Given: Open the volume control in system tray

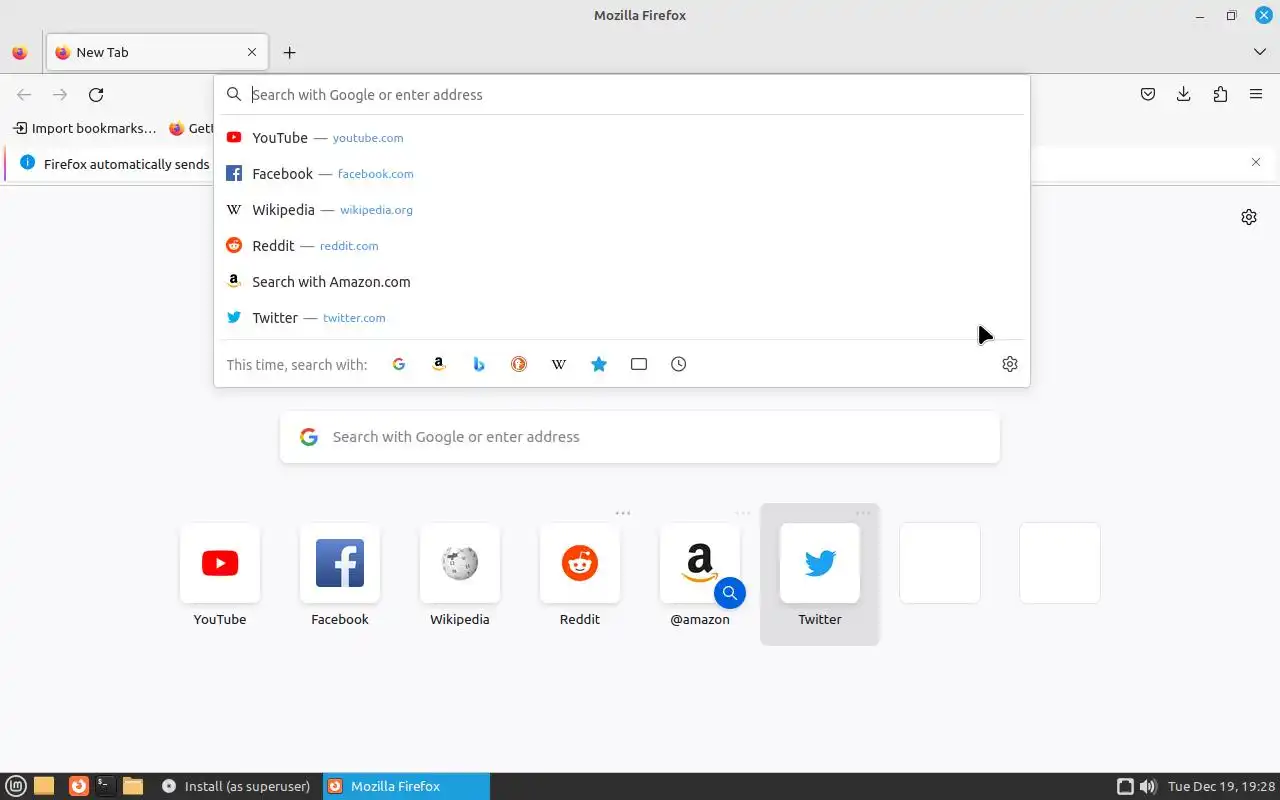Looking at the screenshot, I should (1148, 786).
